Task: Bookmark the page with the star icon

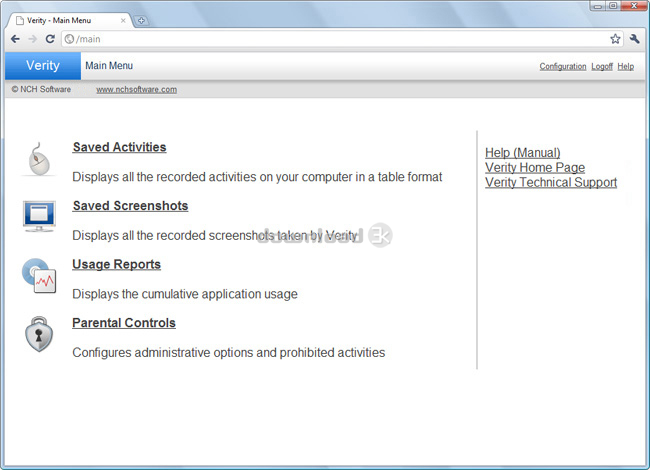Action: (x=615, y=39)
